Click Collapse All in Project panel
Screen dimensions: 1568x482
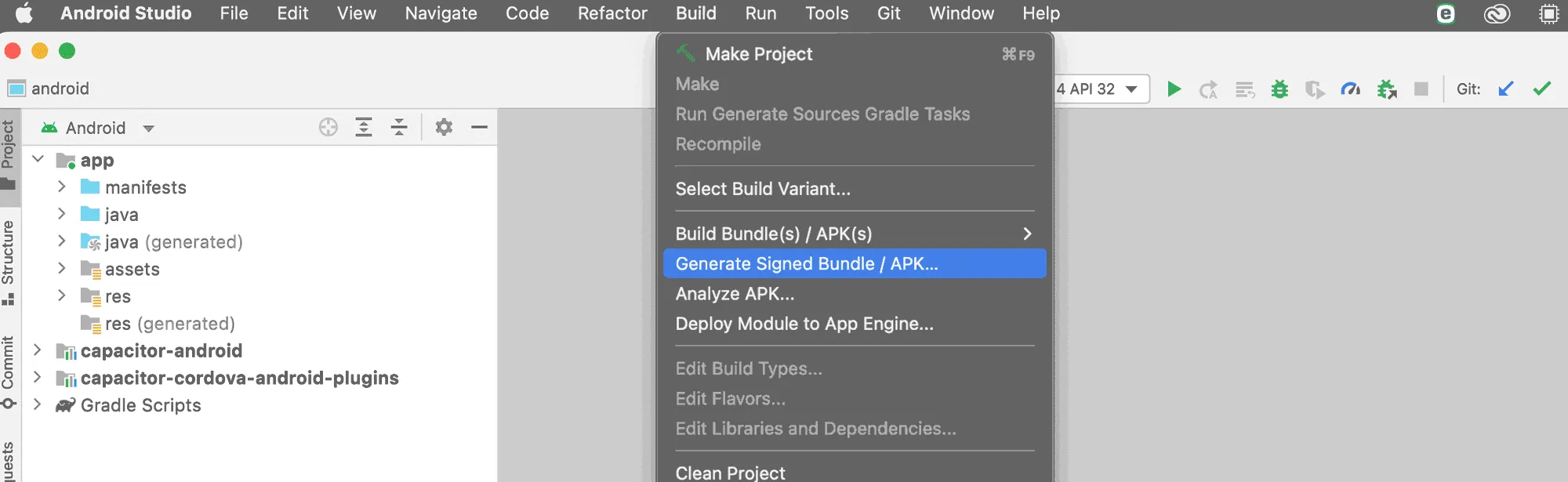399,128
